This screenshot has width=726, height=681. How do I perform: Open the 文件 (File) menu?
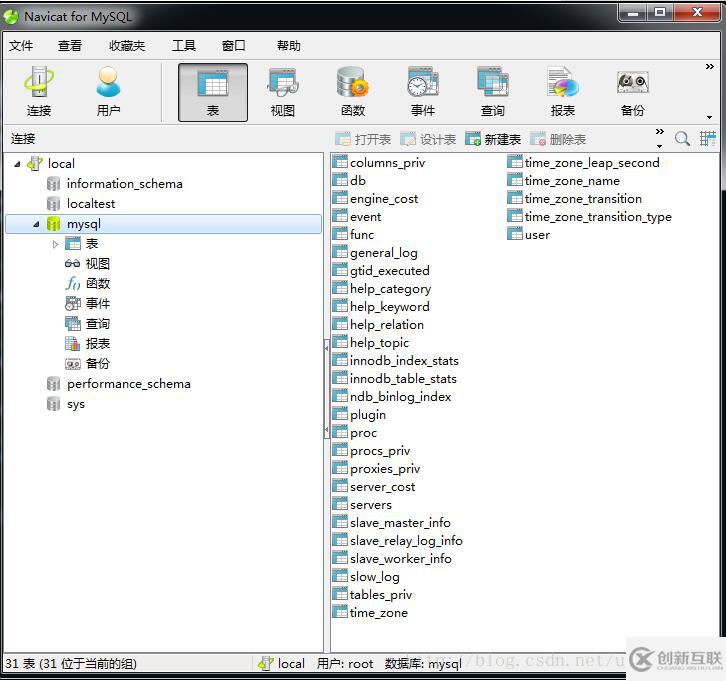tap(21, 46)
